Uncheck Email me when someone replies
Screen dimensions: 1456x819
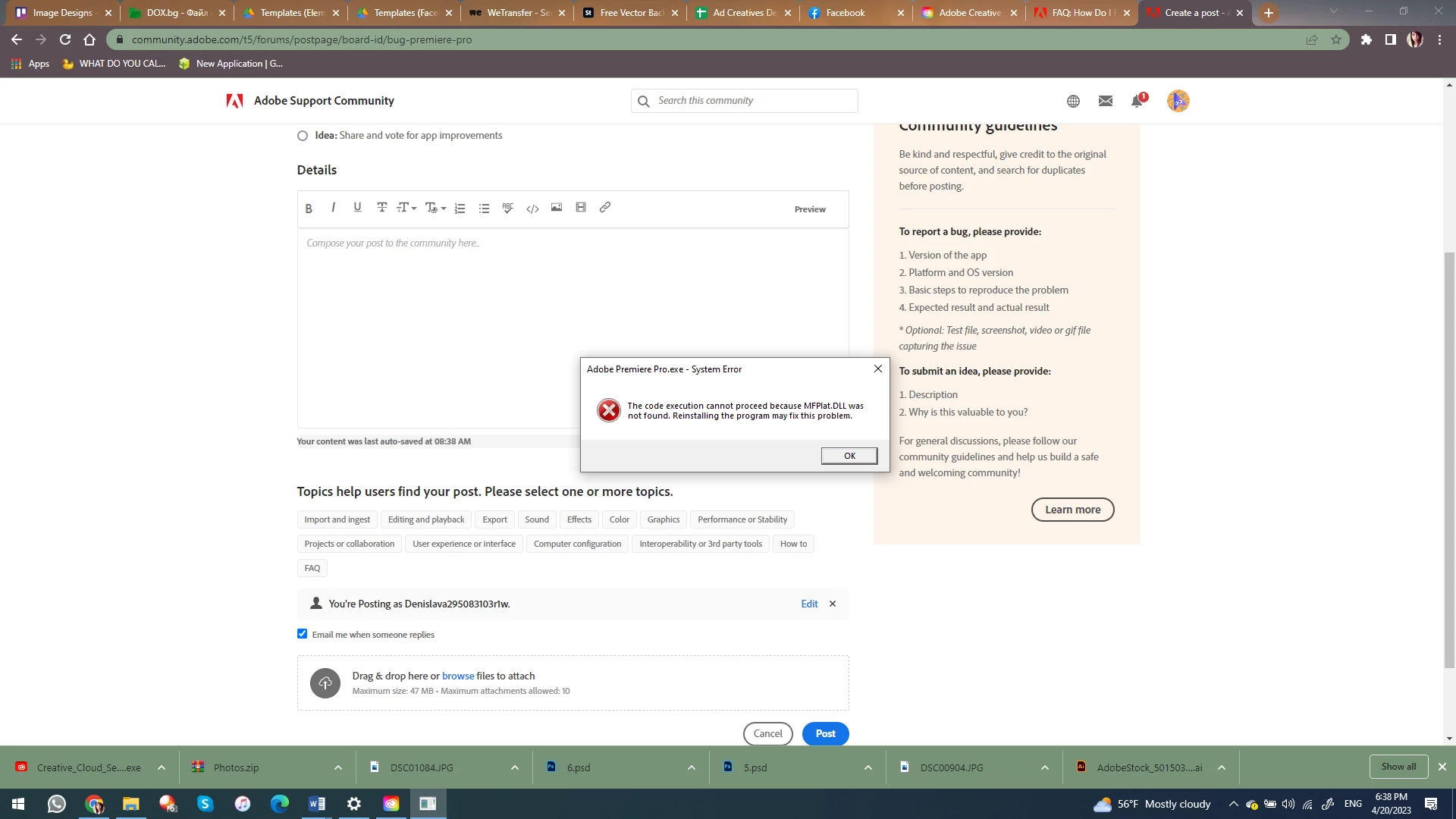[303, 634]
